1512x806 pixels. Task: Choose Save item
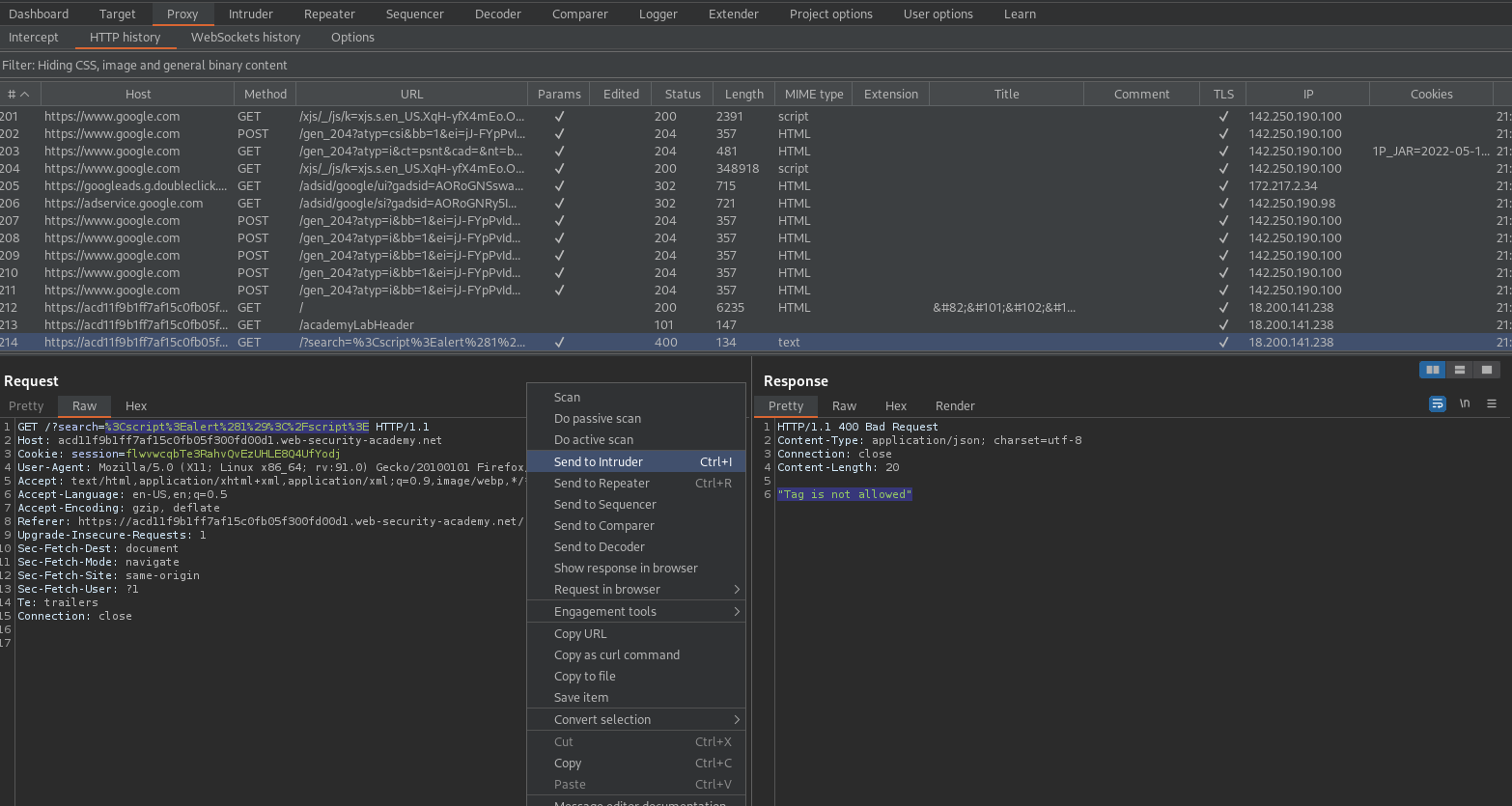click(636, 697)
